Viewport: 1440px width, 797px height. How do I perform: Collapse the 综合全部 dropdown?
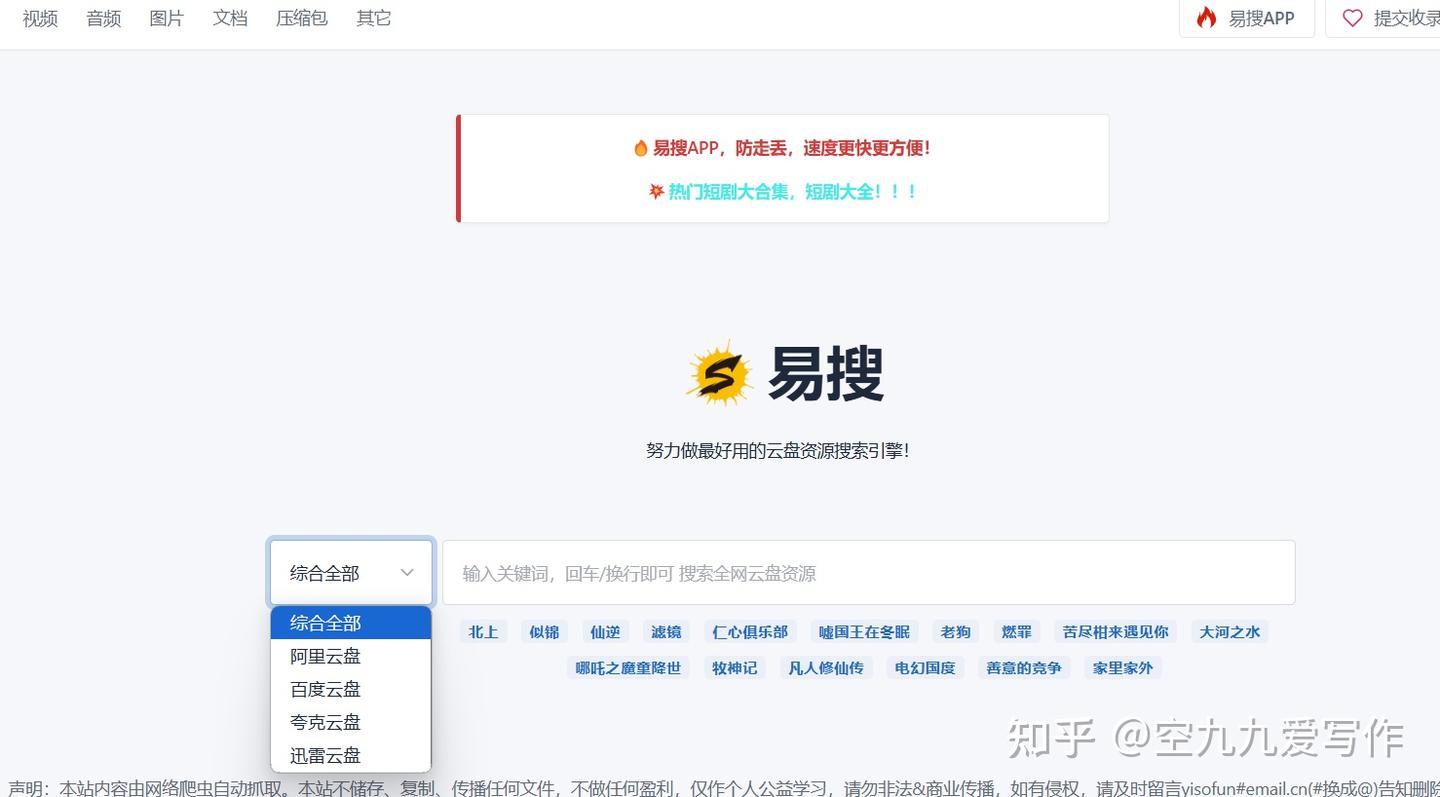(350, 571)
